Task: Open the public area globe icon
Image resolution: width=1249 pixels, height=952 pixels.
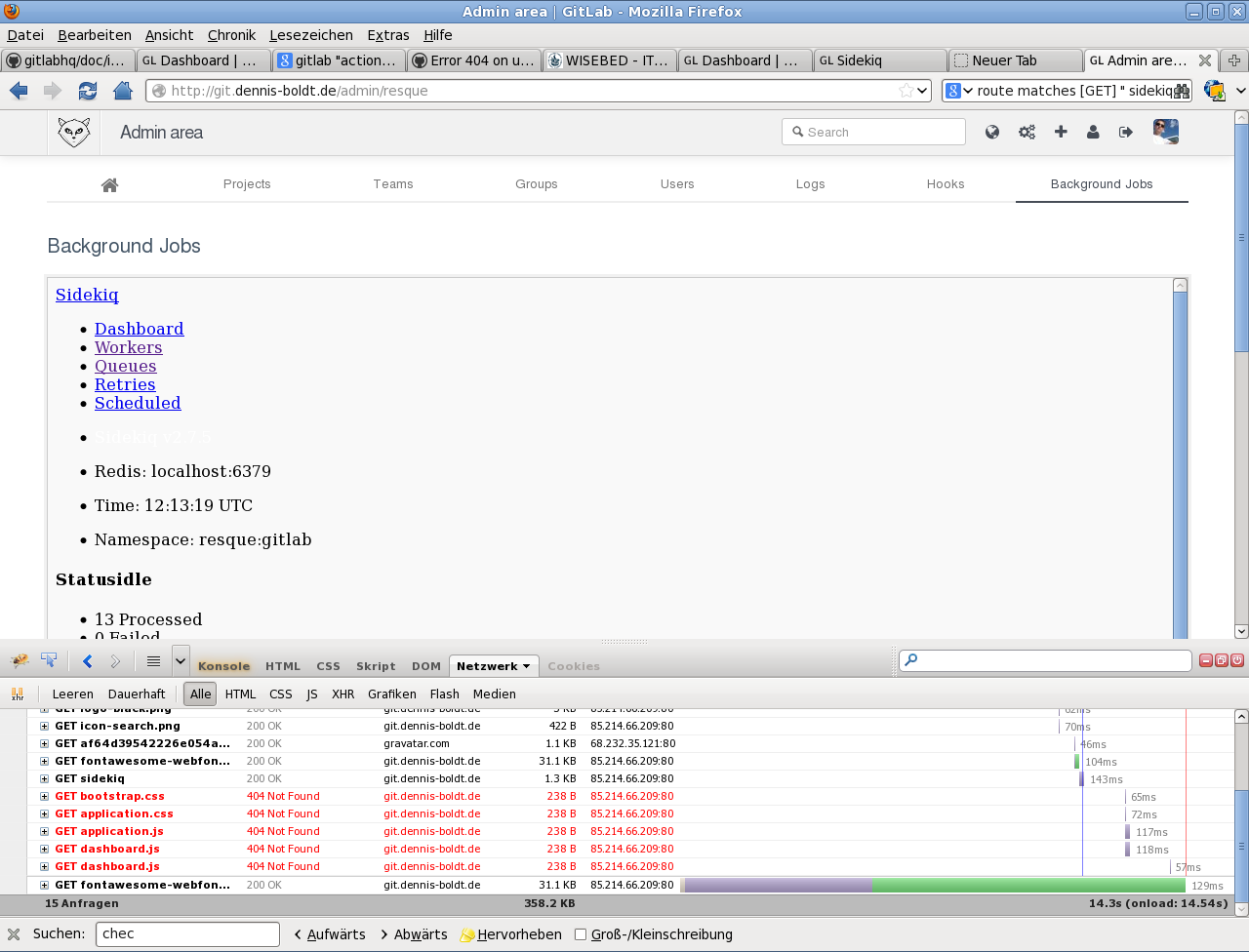Action: [x=992, y=132]
